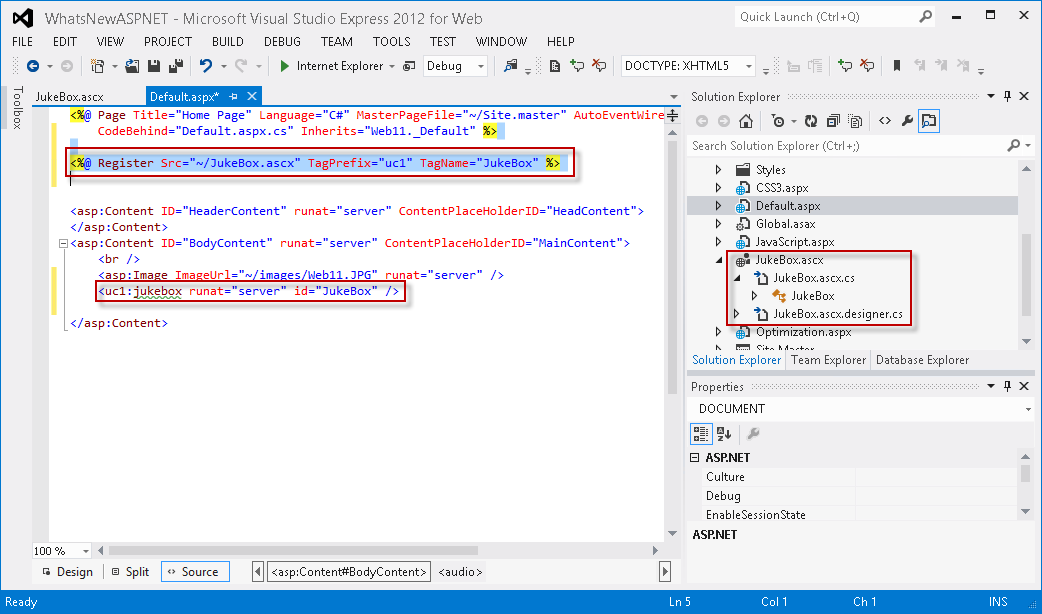
Task: Select the asp:Content#BodyContent breadcrumb button
Action: [x=348, y=571]
